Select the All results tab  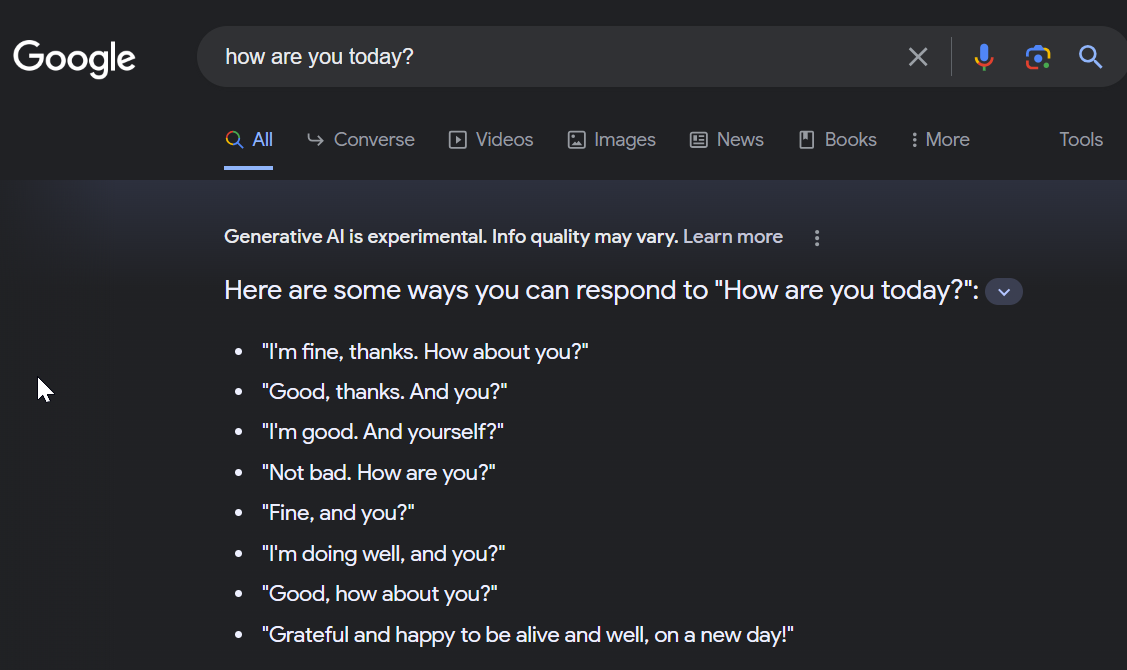249,140
